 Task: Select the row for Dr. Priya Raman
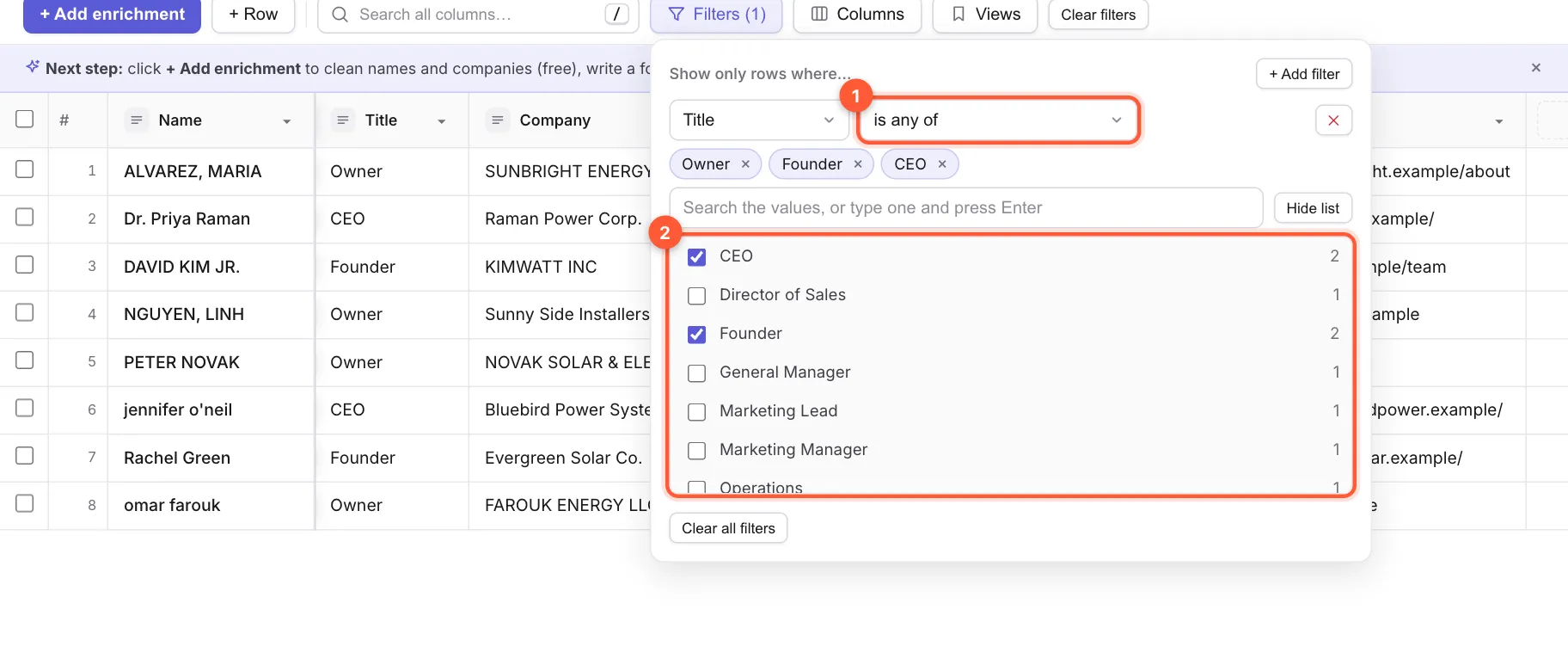tap(25, 217)
